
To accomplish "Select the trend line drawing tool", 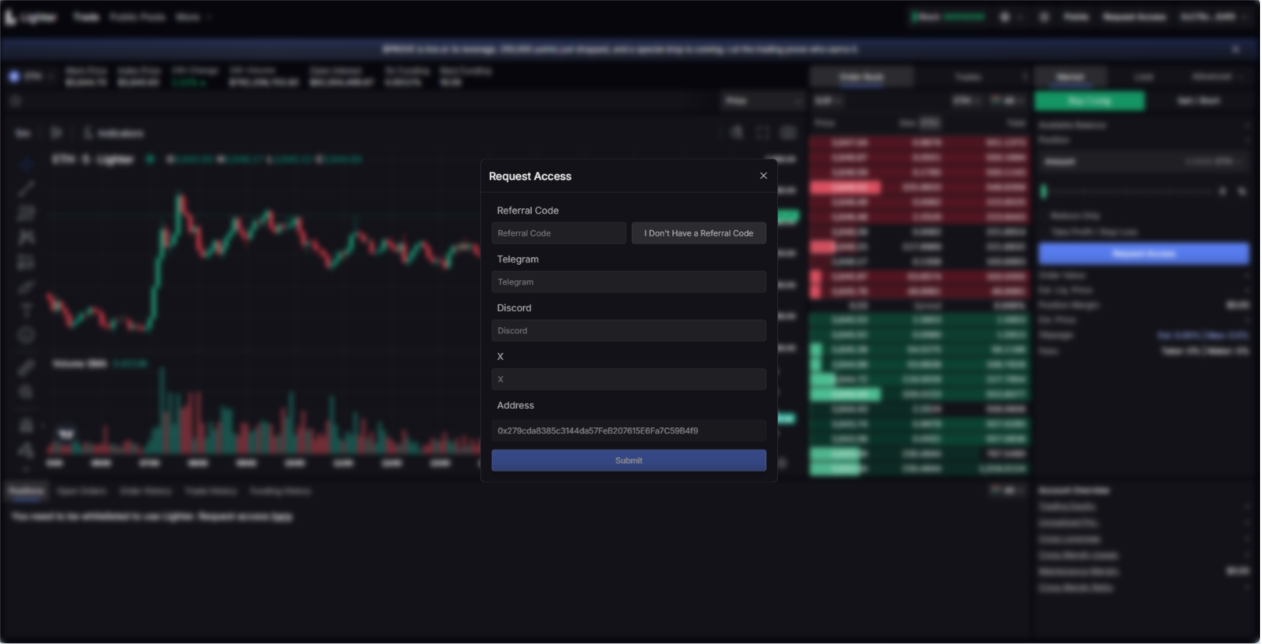I will (26, 189).
